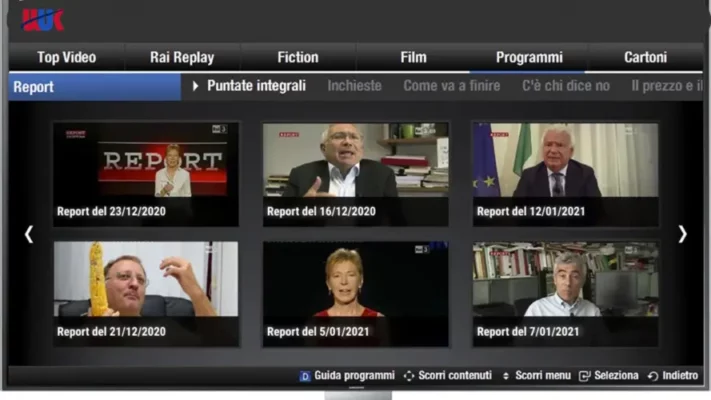Screen dimensions: 711x400
Task: Select Come va a finire section
Action: click(x=452, y=86)
